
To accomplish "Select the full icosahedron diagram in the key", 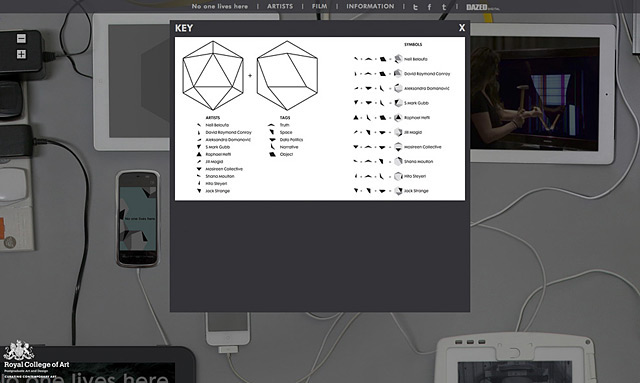I will (213, 76).
